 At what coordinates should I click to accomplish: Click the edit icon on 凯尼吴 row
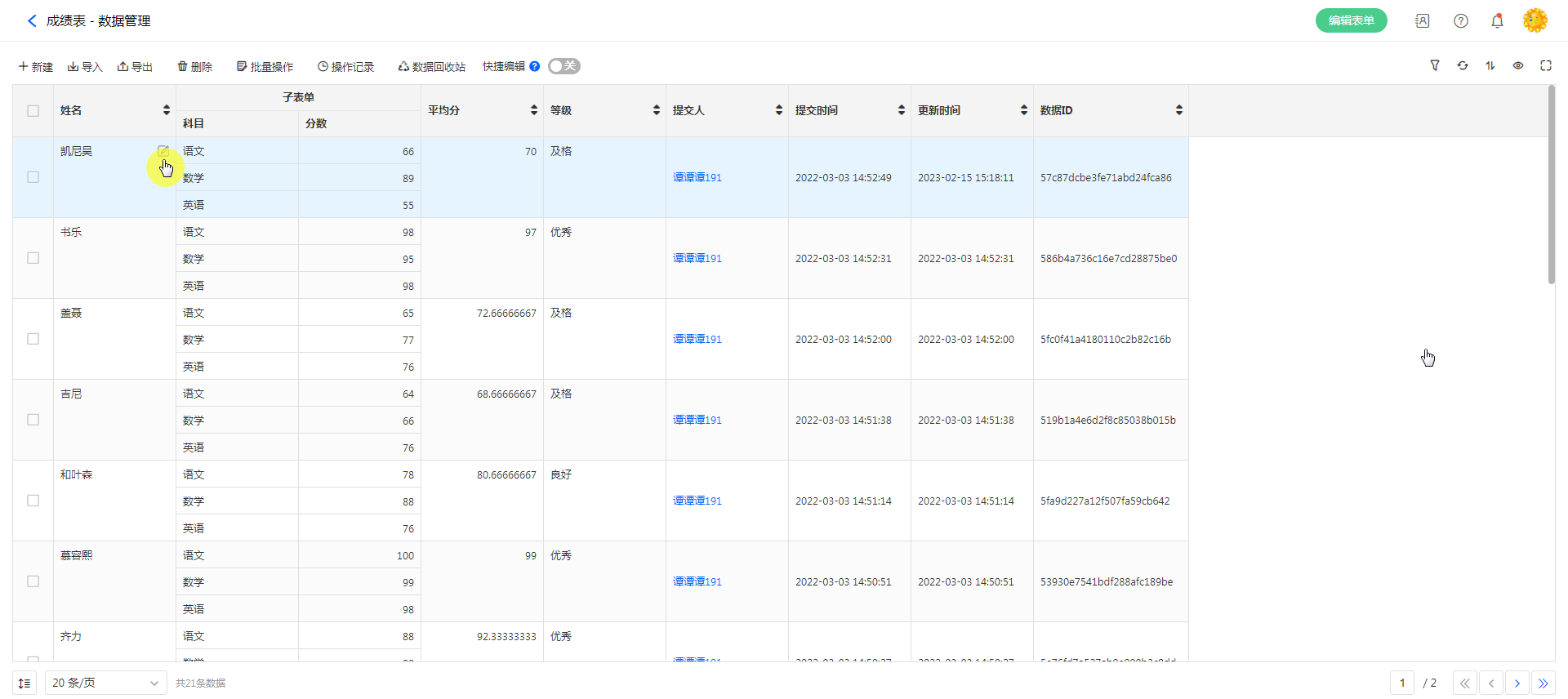coord(163,151)
